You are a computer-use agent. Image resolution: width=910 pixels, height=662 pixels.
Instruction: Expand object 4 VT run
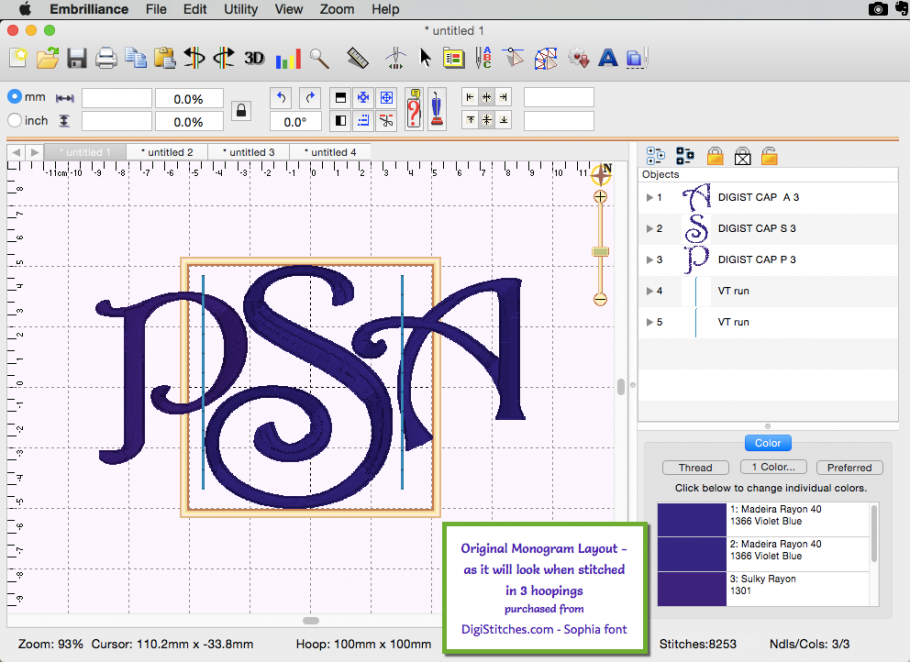pos(648,291)
